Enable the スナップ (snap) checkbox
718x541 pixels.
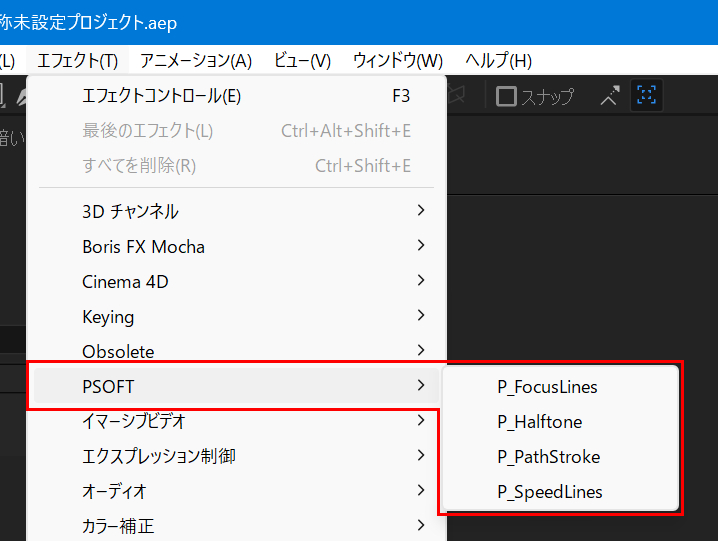tap(506, 96)
